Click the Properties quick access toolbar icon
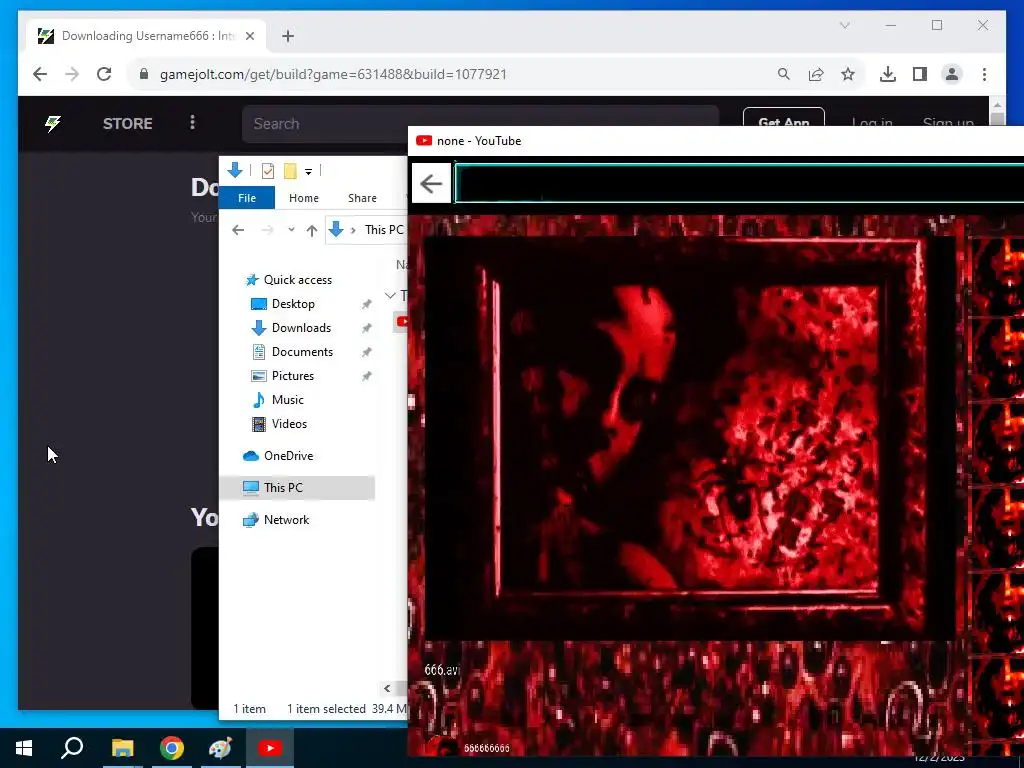Viewport: 1024px width, 768px height. 268,171
